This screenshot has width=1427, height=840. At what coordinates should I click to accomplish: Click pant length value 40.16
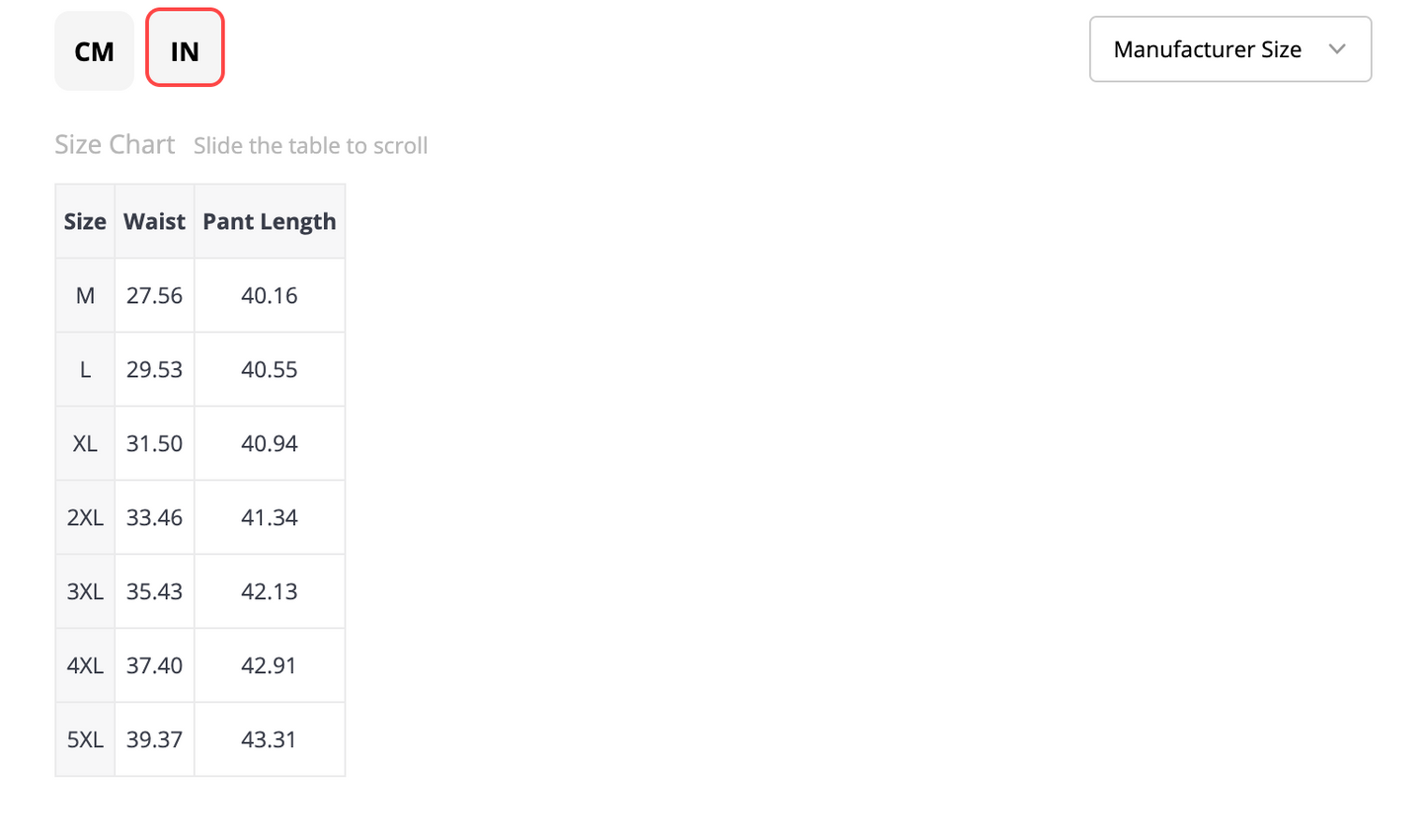pos(270,295)
